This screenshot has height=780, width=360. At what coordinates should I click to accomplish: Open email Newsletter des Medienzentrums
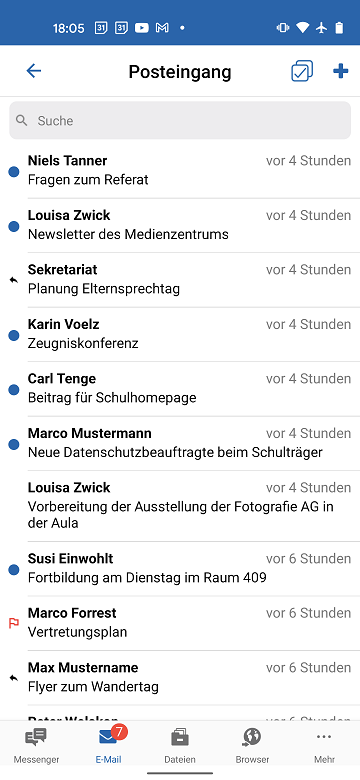(180, 225)
